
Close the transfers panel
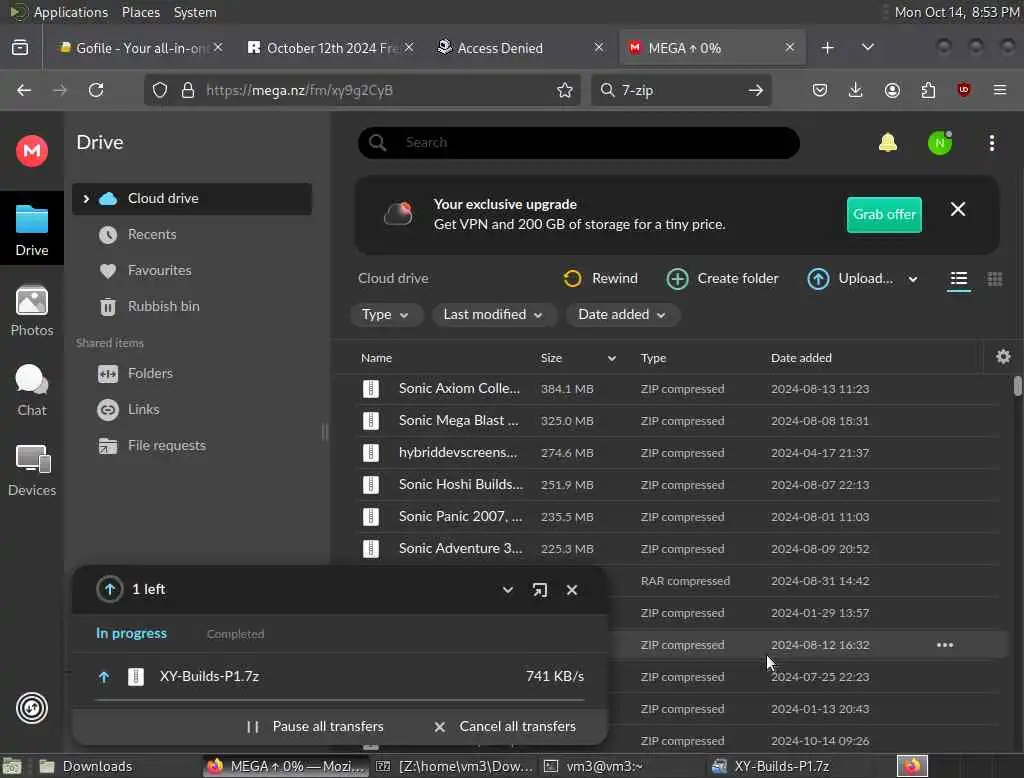[571, 590]
